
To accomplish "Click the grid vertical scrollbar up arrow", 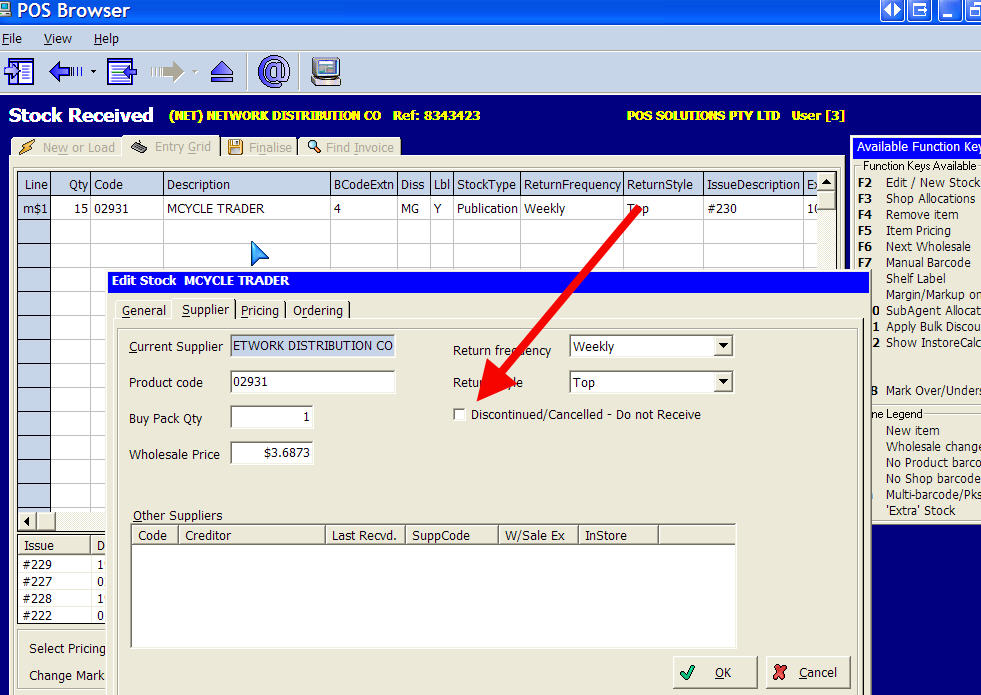I will click(826, 182).
